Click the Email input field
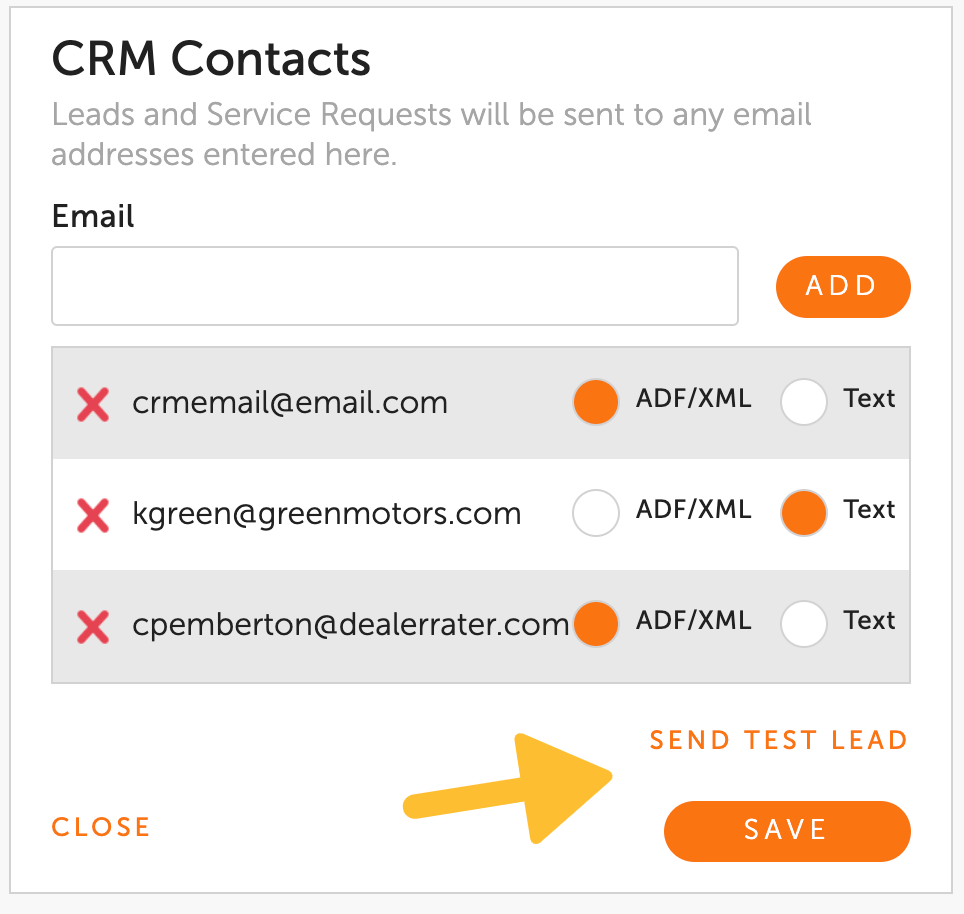This screenshot has height=914, width=964. point(395,286)
